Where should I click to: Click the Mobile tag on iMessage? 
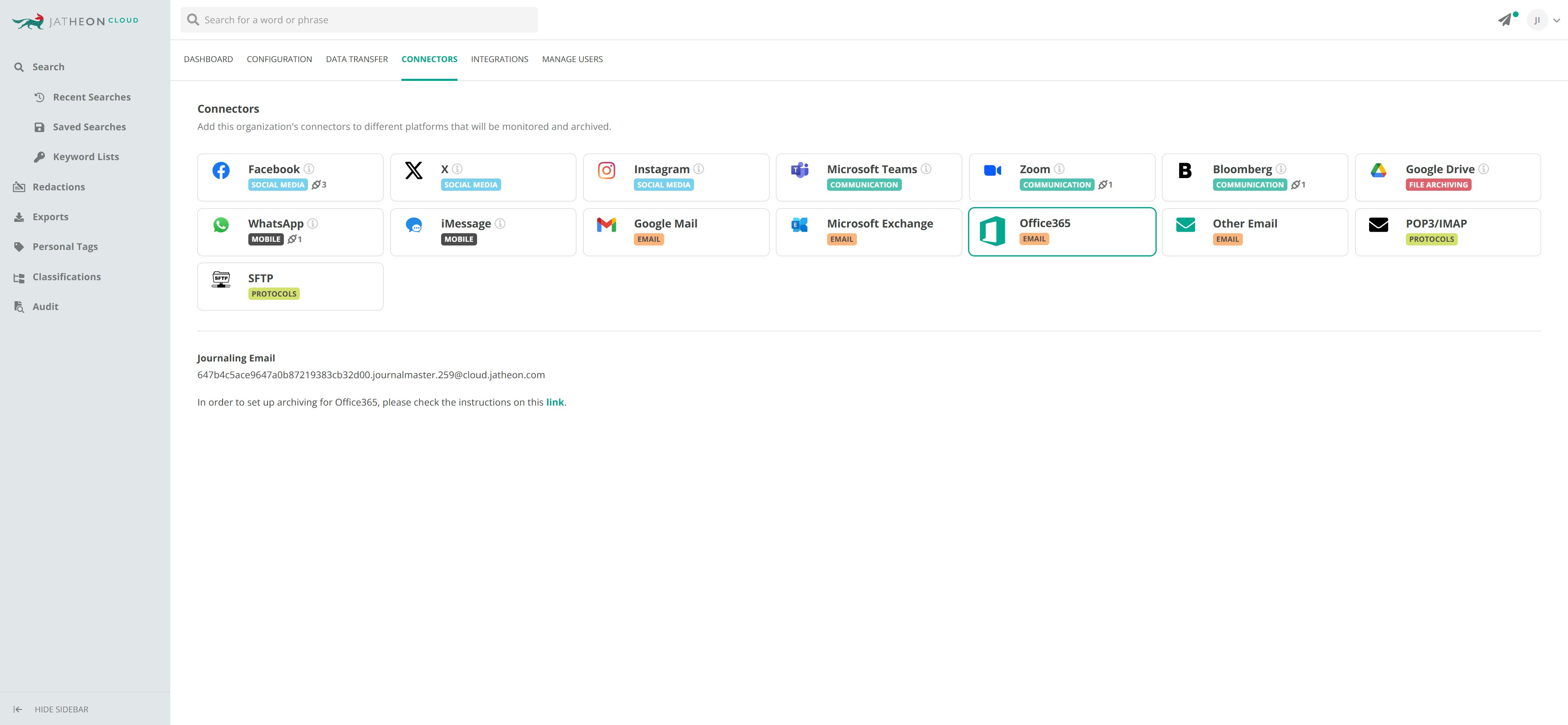[459, 239]
